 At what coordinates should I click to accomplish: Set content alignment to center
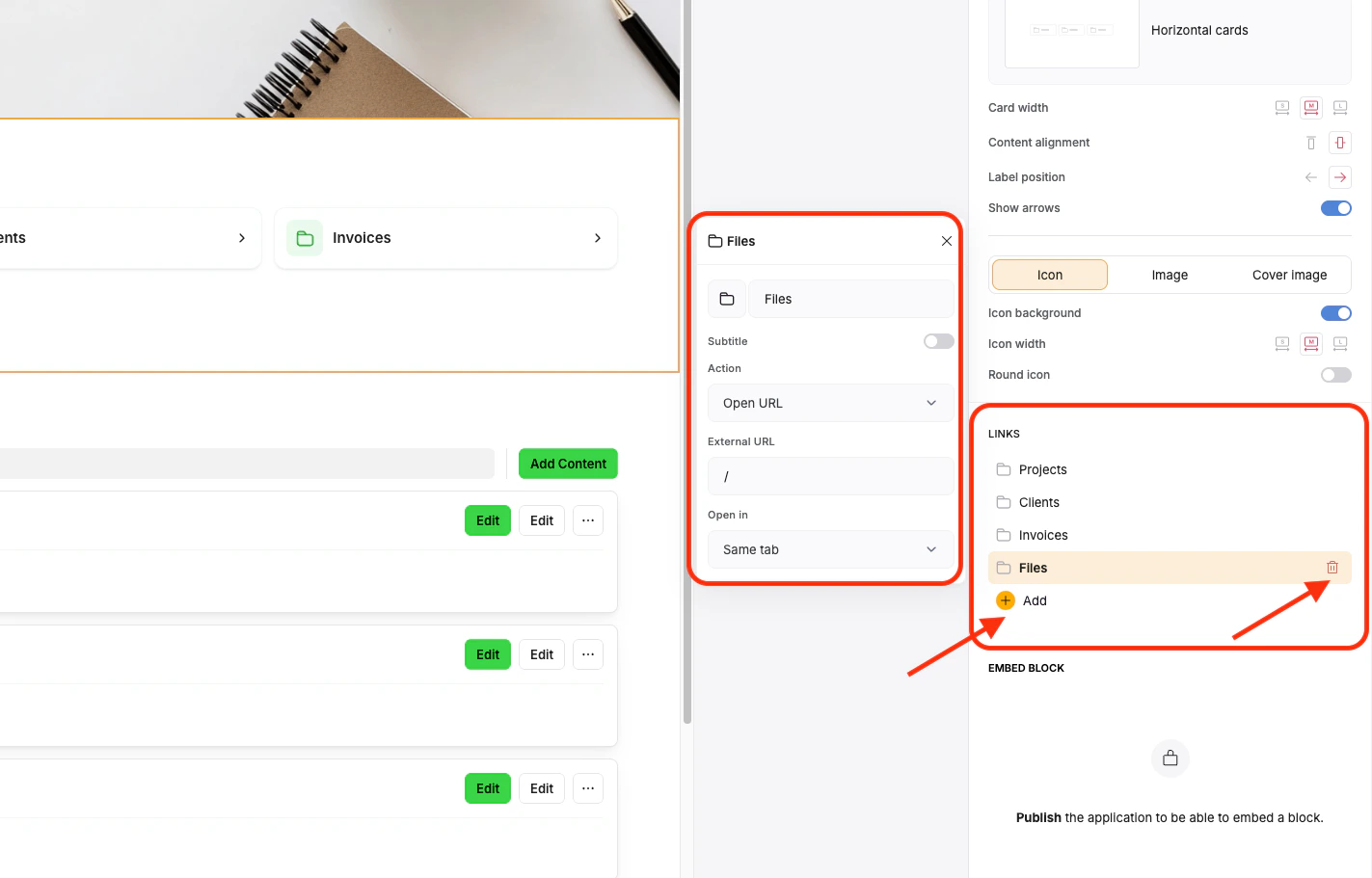click(1340, 143)
